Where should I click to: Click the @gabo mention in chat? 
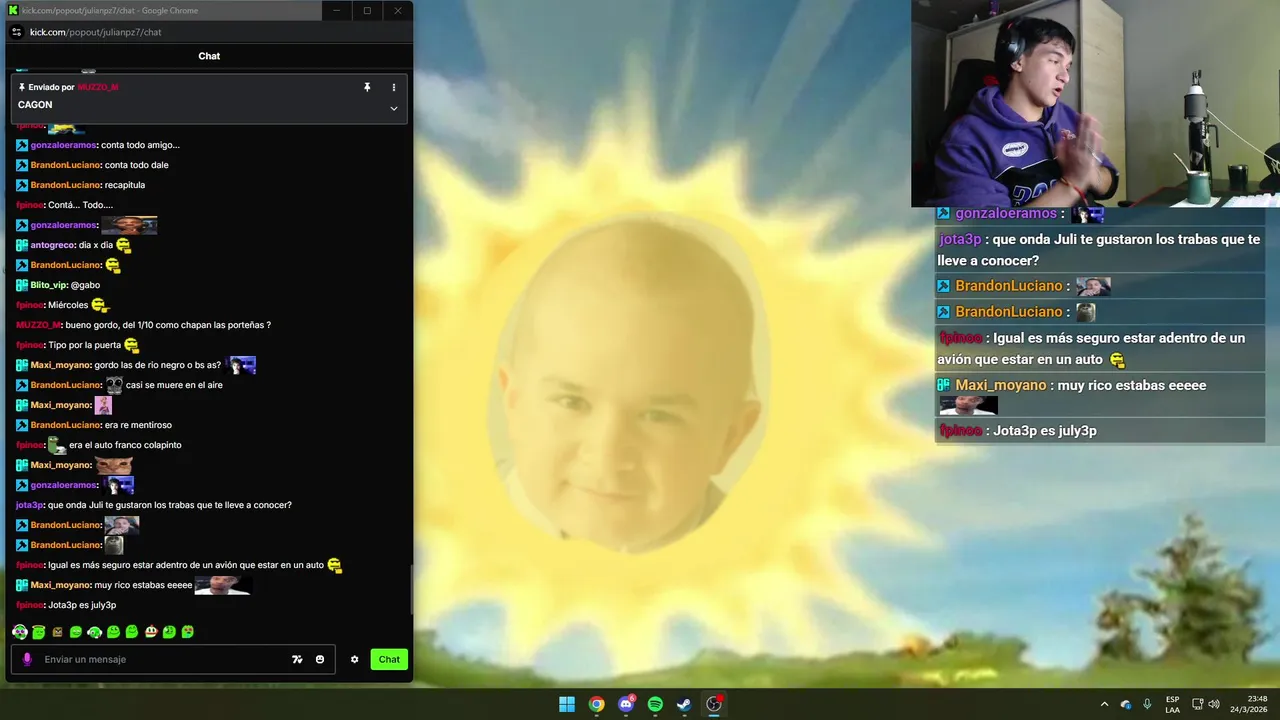(x=86, y=285)
